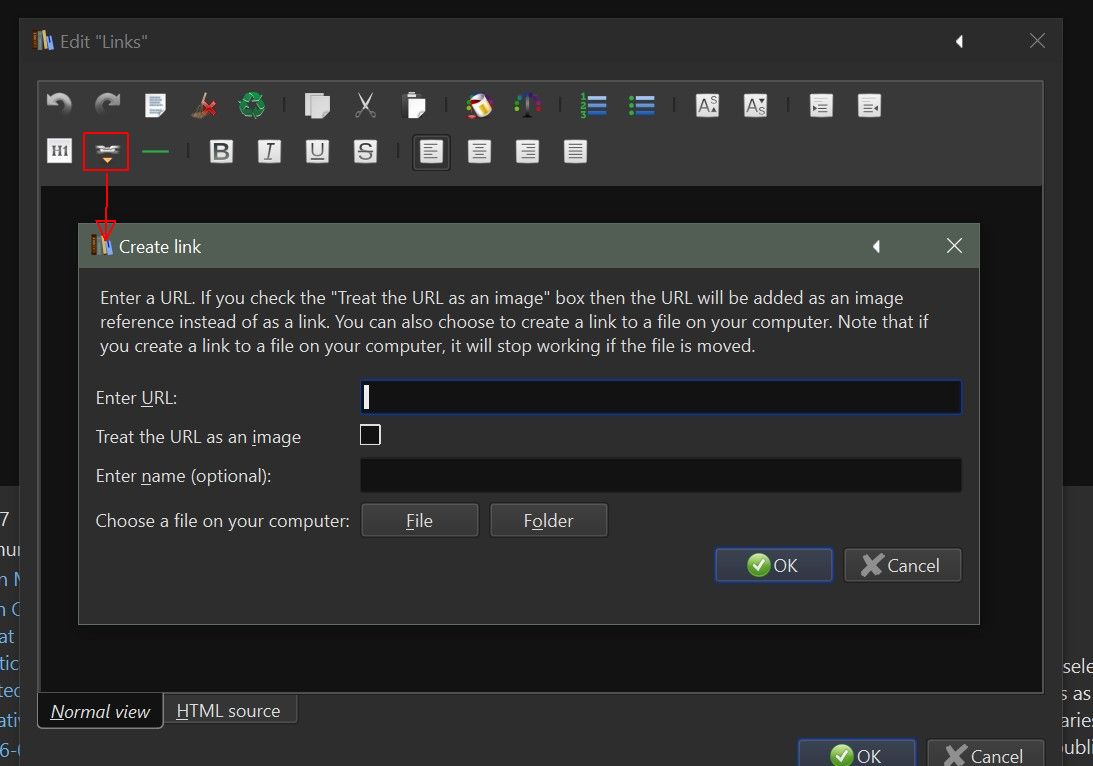Click the arrow in Create link title bar
The height and width of the screenshot is (766, 1093).
876,246
